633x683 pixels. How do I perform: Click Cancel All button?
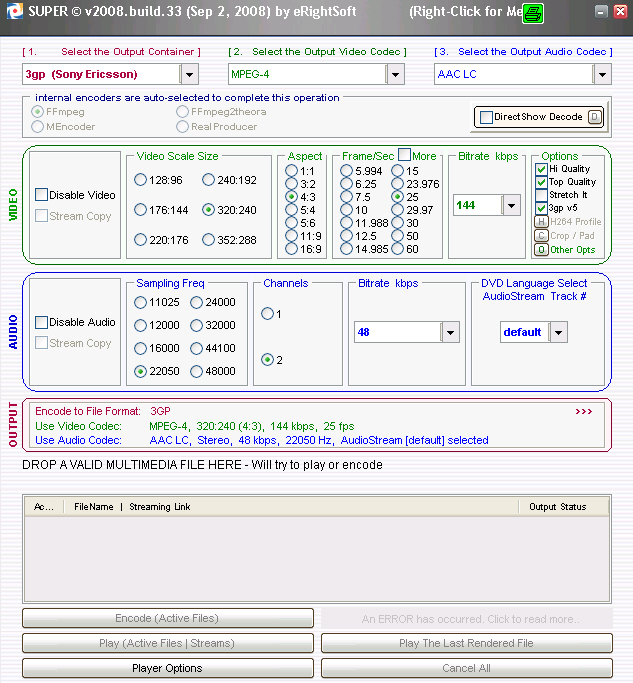(467, 668)
